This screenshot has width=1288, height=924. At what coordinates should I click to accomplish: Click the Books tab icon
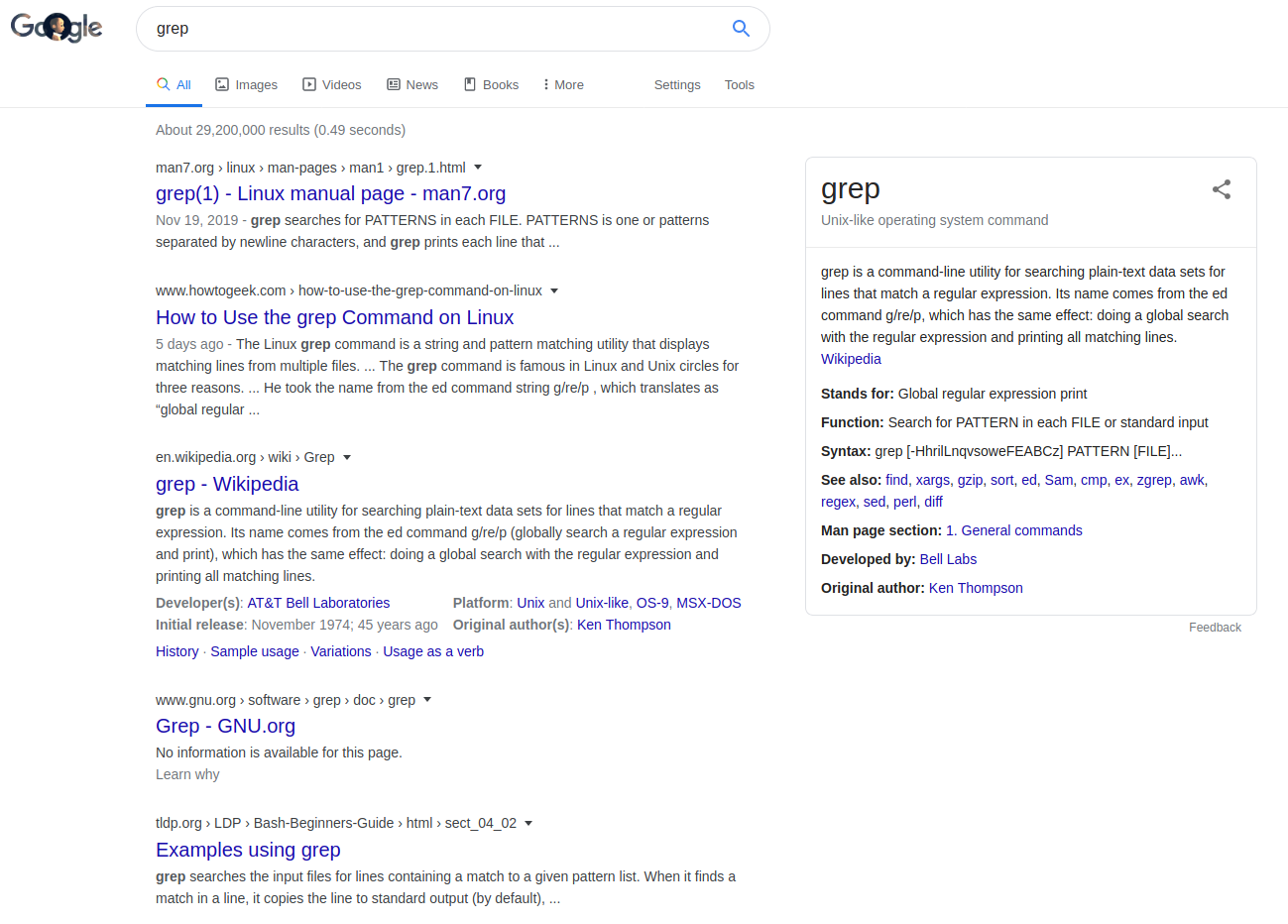click(470, 84)
